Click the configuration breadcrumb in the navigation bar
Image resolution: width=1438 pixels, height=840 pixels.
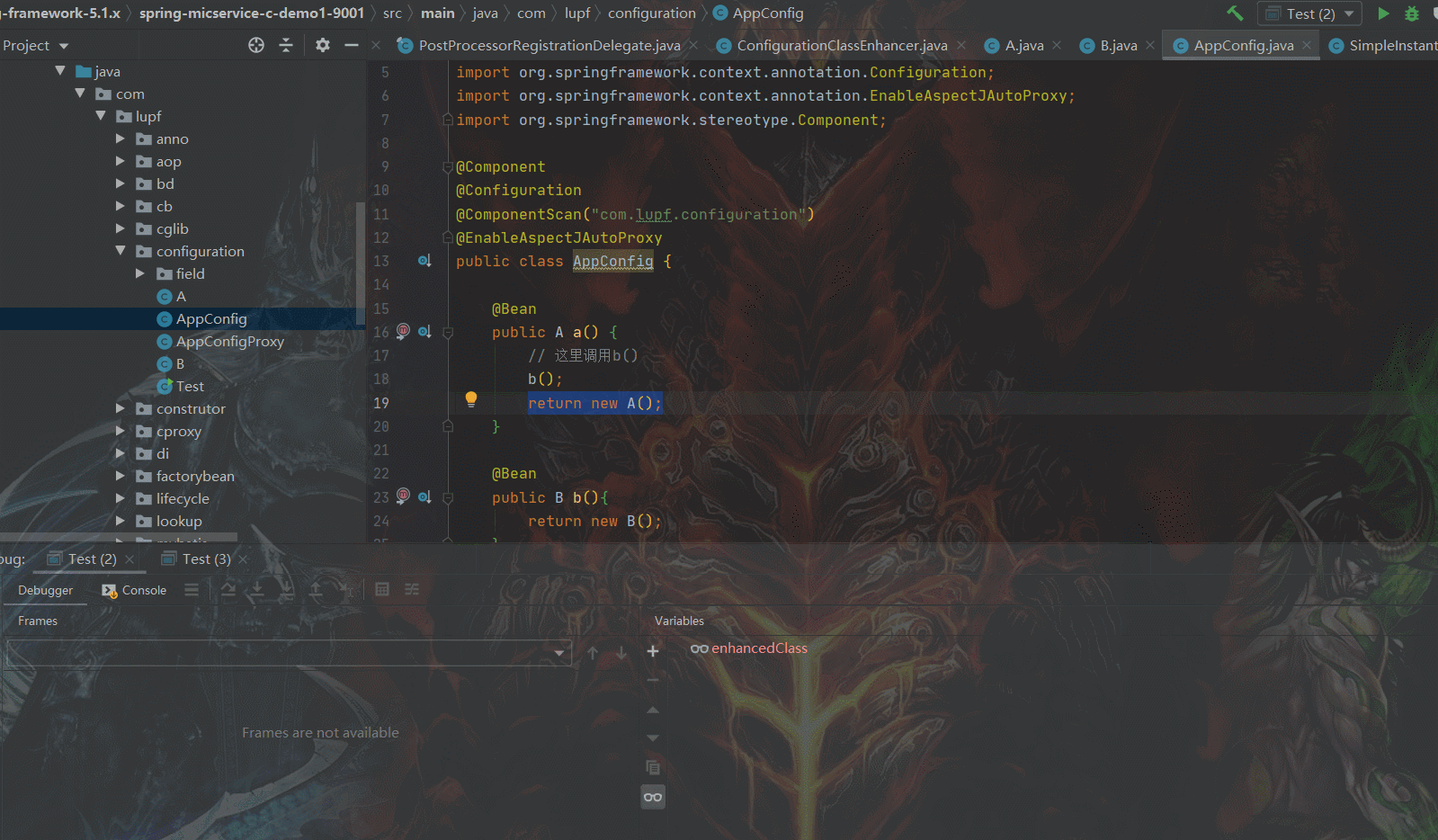[652, 13]
